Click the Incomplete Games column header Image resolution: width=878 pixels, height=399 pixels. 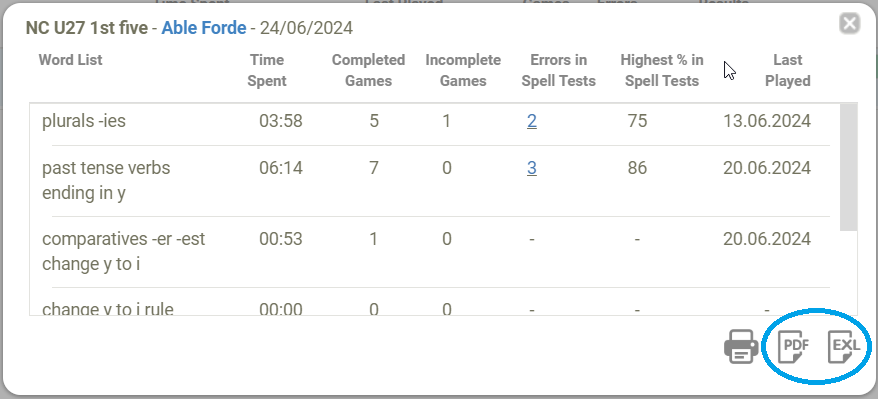pyautogui.click(x=463, y=70)
